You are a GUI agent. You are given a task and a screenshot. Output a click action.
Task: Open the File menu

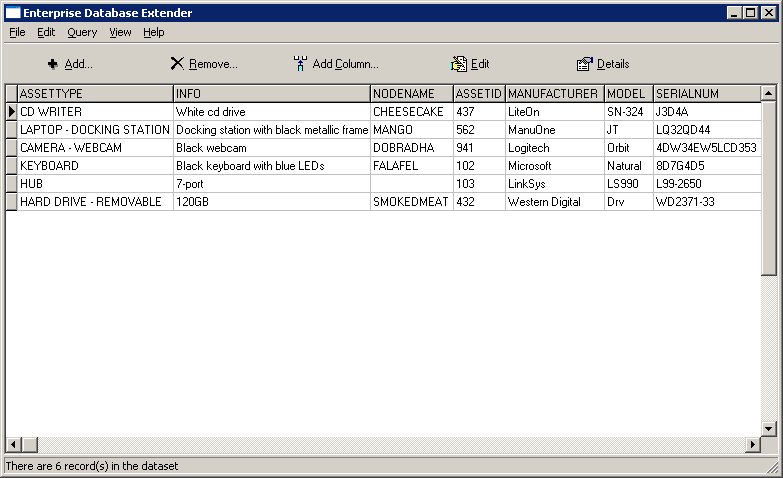coord(17,32)
